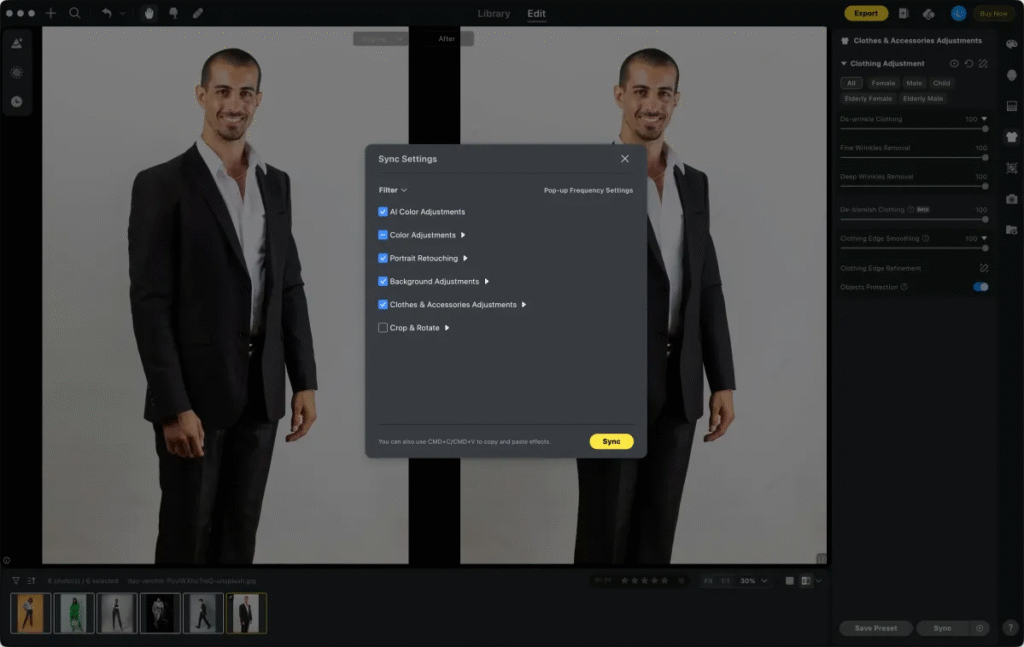Click the magnifier search icon in top toolbar
This screenshot has height=647, width=1024.
[x=75, y=13]
